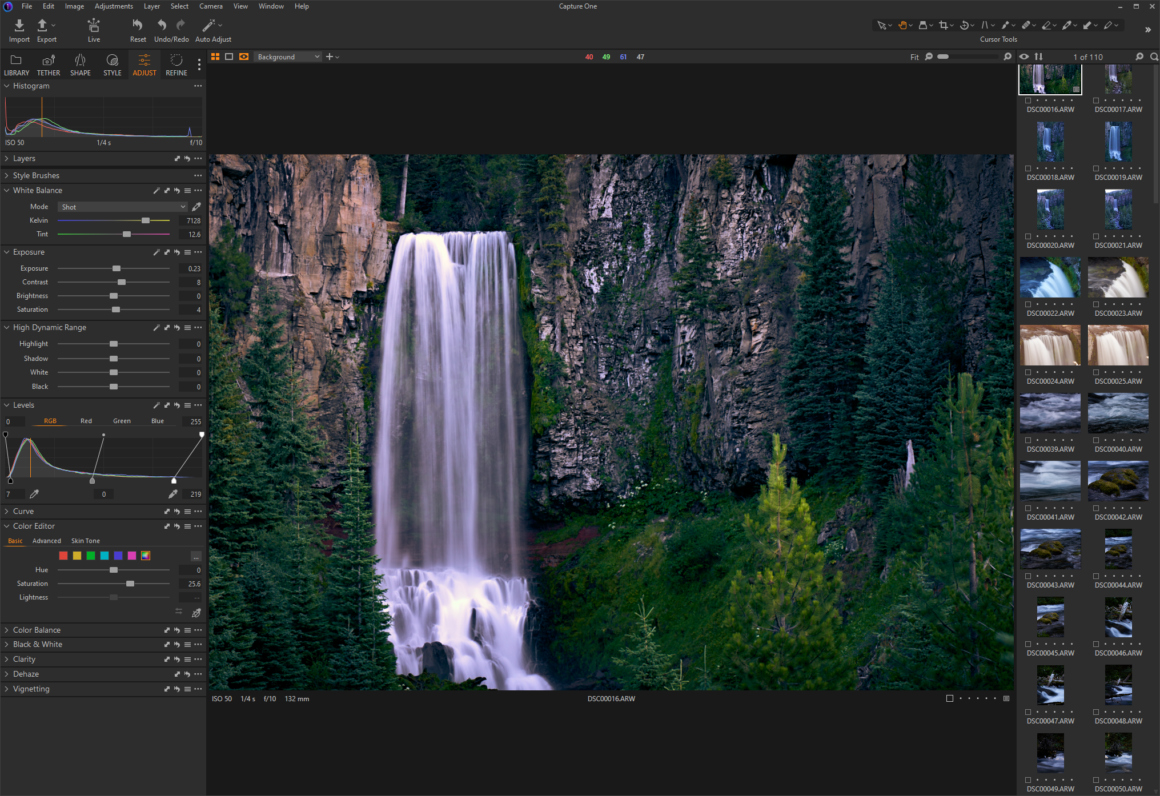Image resolution: width=1160 pixels, height=796 pixels.
Task: Expand the Curve panel
Action: 7,511
